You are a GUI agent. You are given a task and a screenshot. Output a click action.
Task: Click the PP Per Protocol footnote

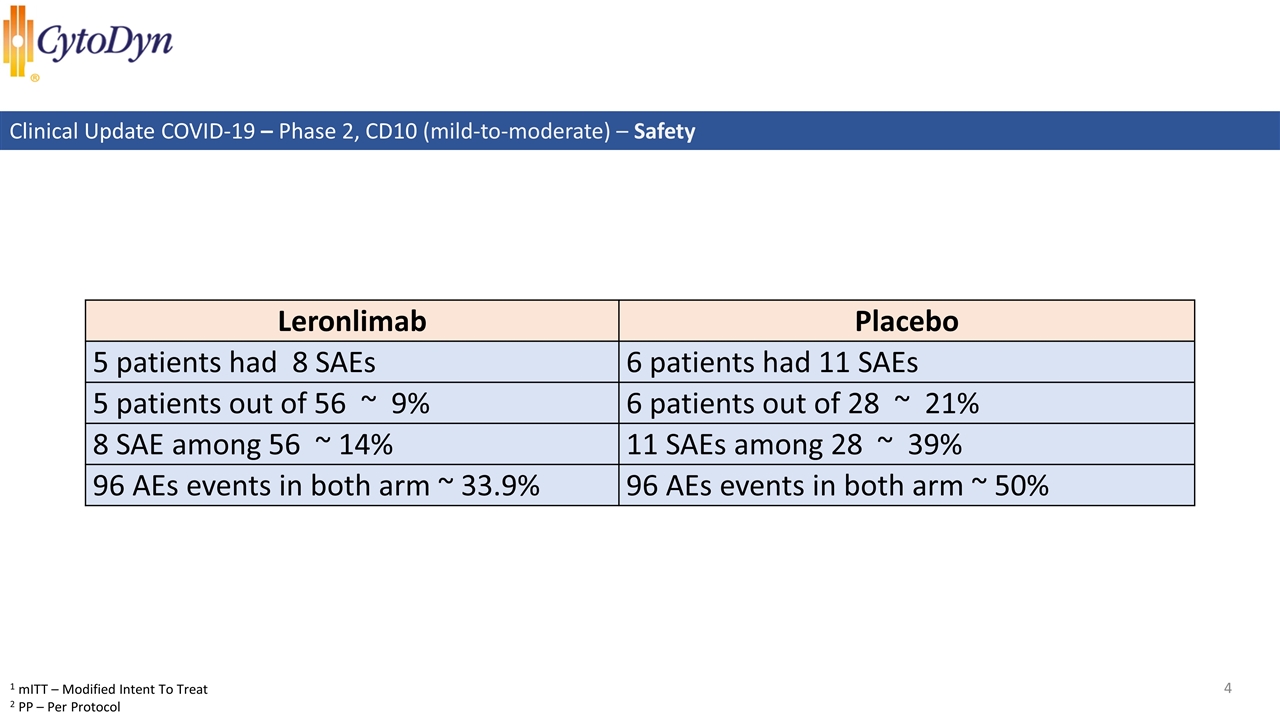[x=64, y=707]
